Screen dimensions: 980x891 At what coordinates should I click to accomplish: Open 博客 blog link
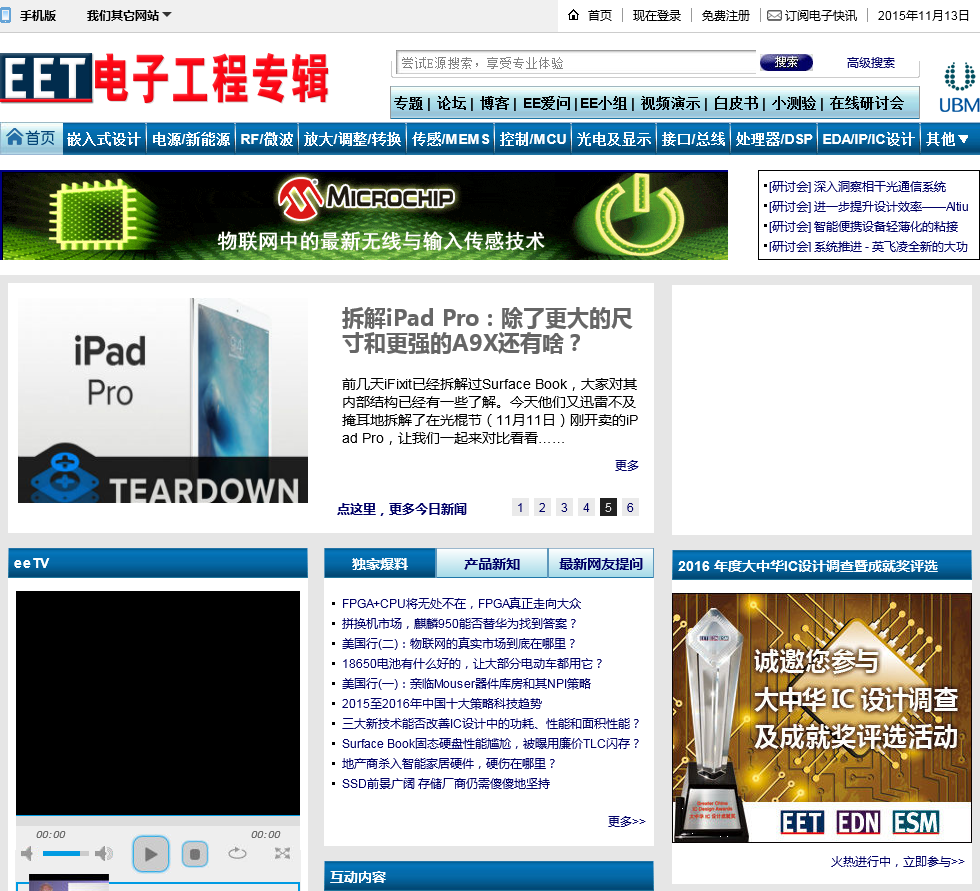click(x=494, y=103)
